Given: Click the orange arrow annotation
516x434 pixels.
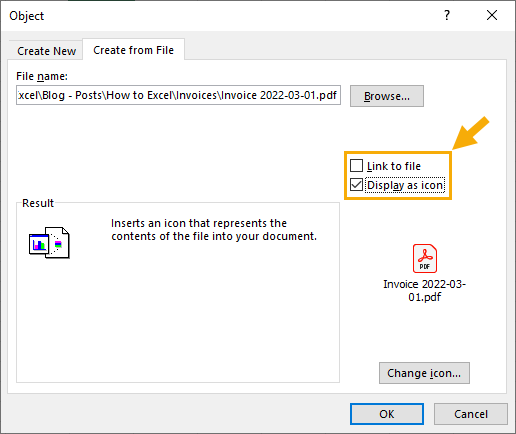Looking at the screenshot, I should (471, 133).
